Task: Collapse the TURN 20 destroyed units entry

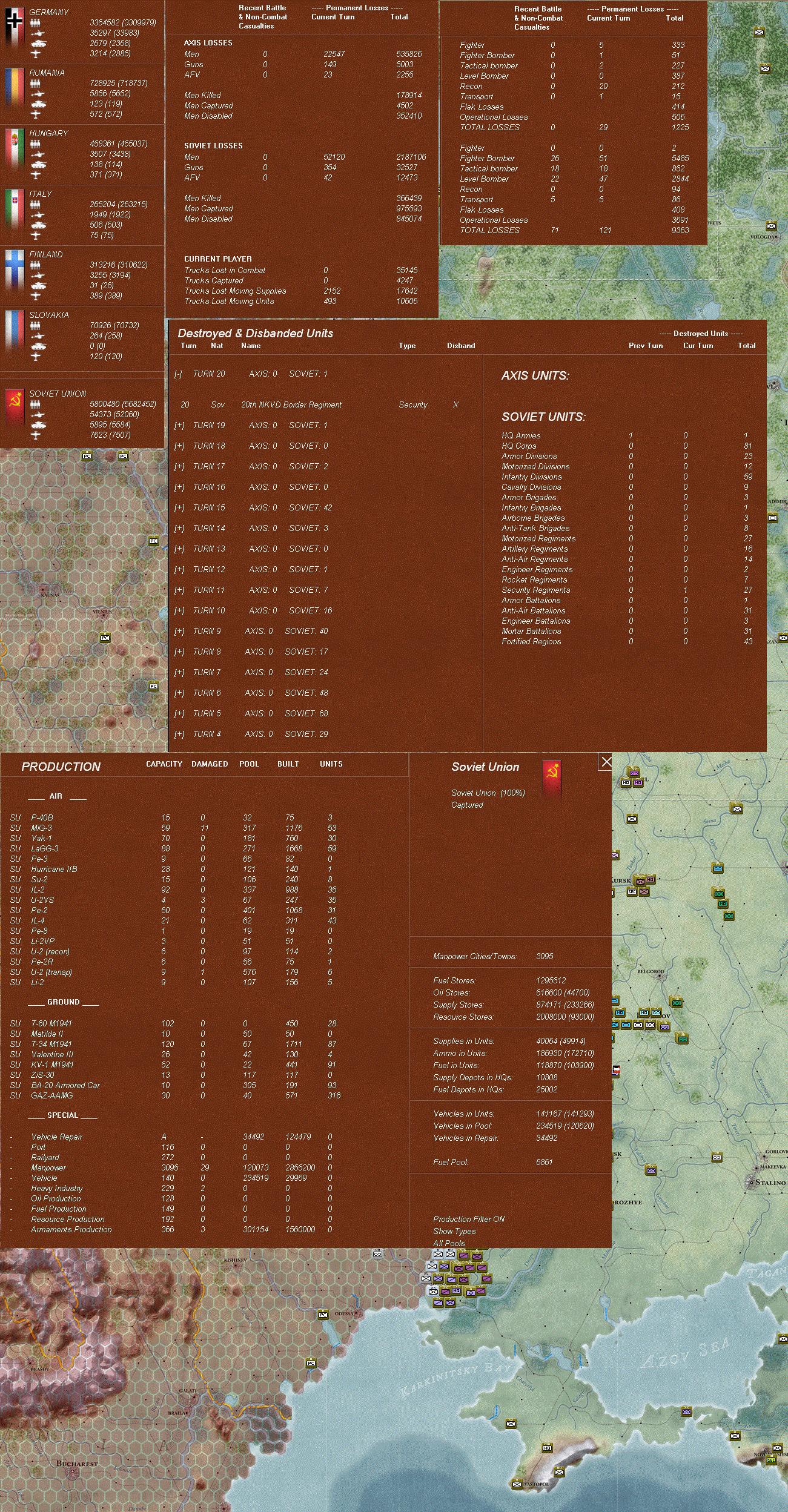Action: [178, 374]
